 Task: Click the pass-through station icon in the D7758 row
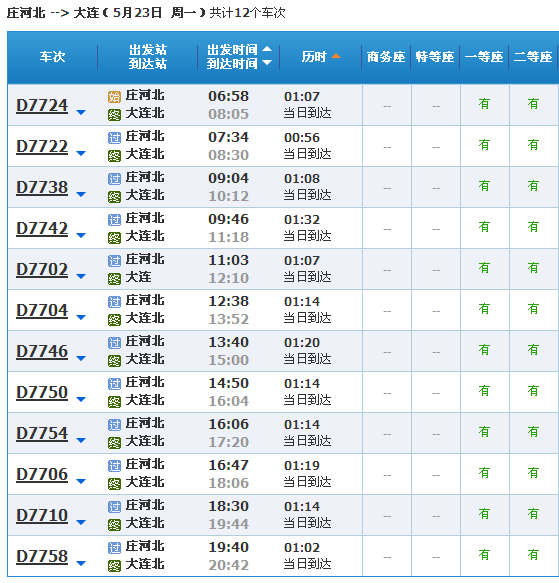tap(114, 548)
